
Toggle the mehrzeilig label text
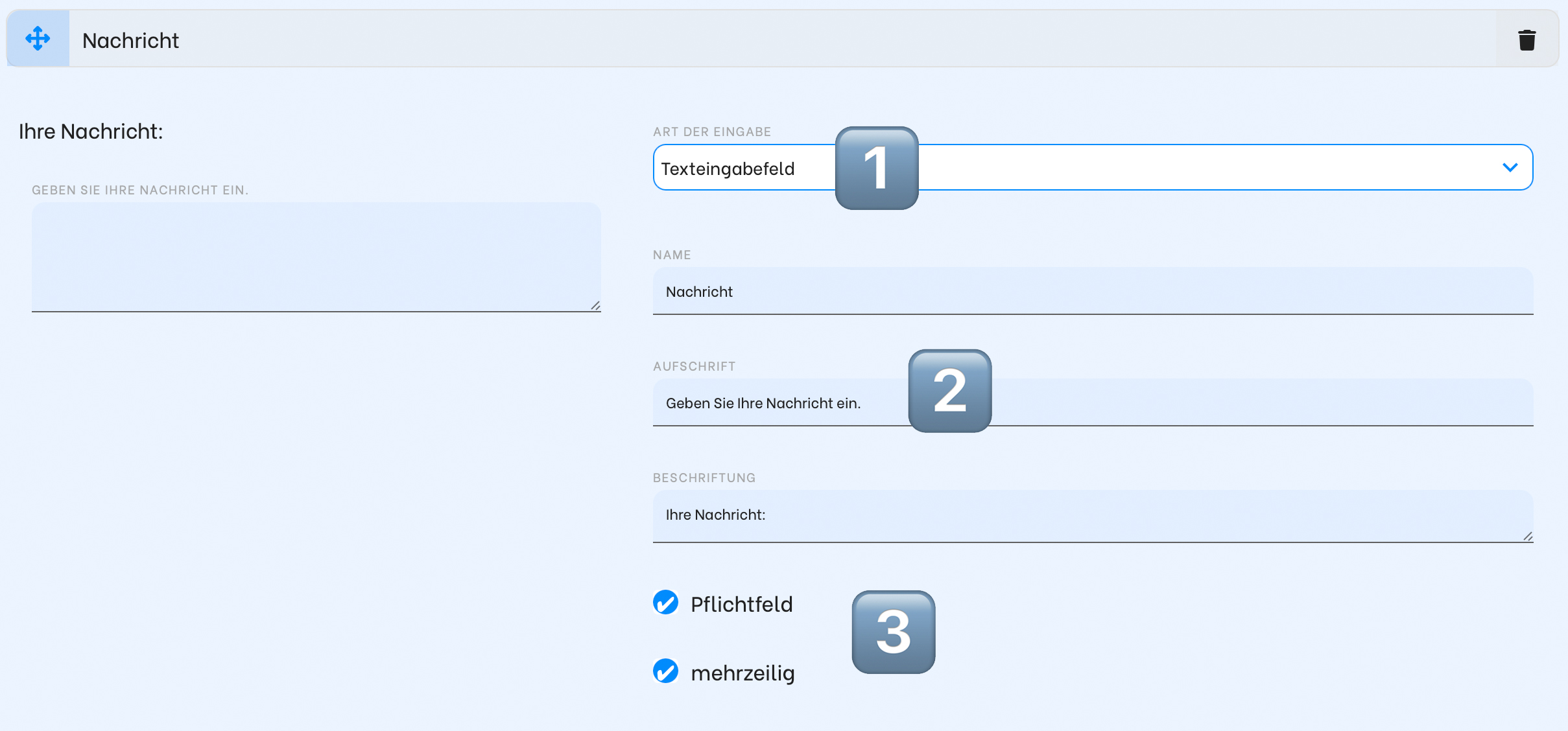tap(742, 673)
